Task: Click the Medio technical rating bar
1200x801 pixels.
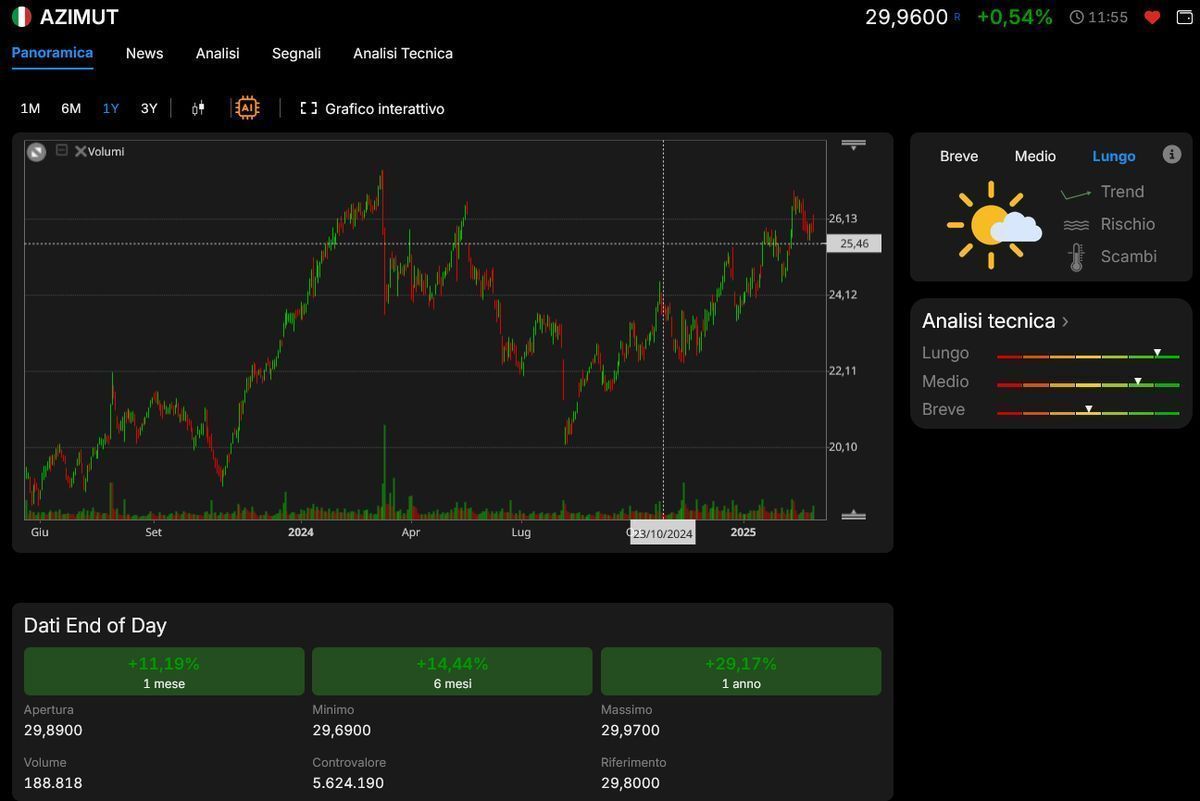Action: tap(1088, 384)
